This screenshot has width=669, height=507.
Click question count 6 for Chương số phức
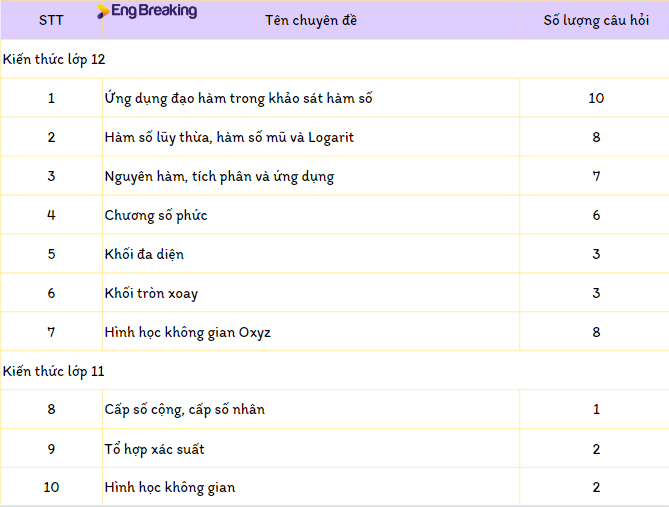point(596,215)
